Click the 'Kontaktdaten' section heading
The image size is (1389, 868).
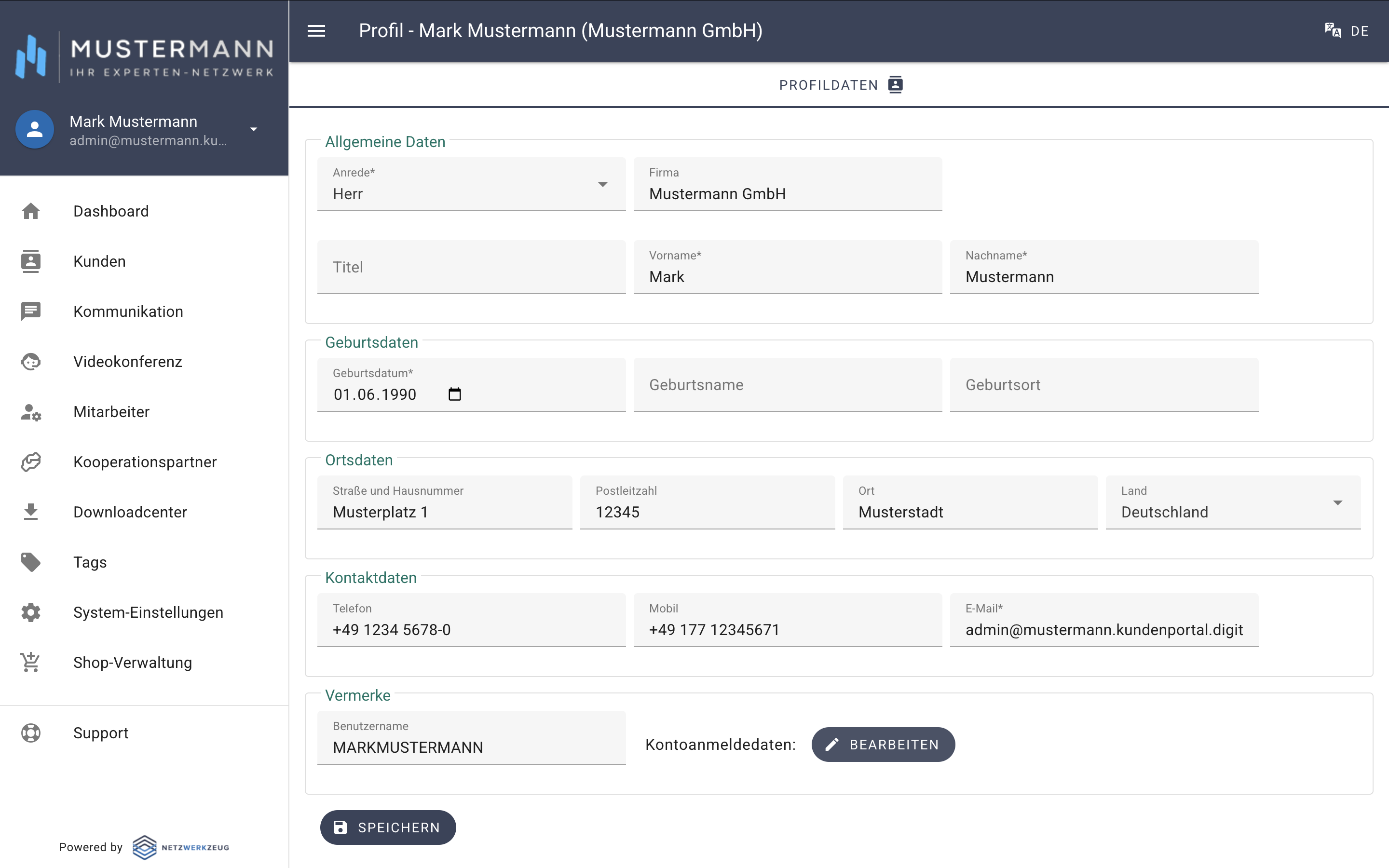[371, 578]
